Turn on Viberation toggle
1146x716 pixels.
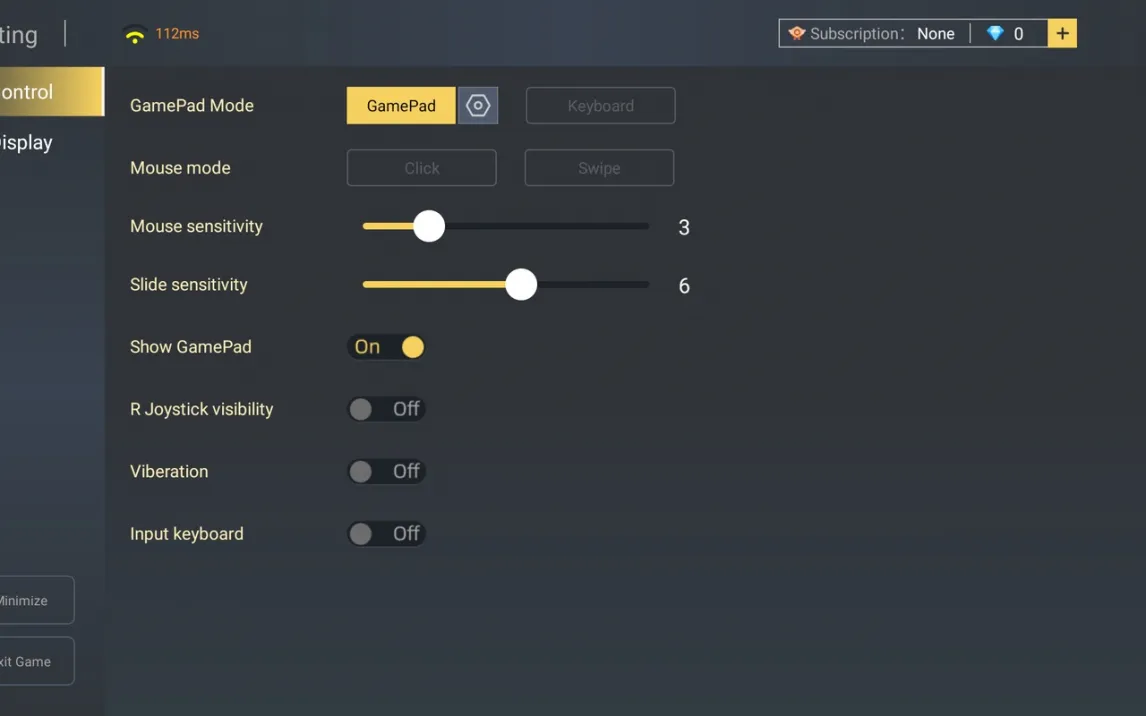(387, 471)
